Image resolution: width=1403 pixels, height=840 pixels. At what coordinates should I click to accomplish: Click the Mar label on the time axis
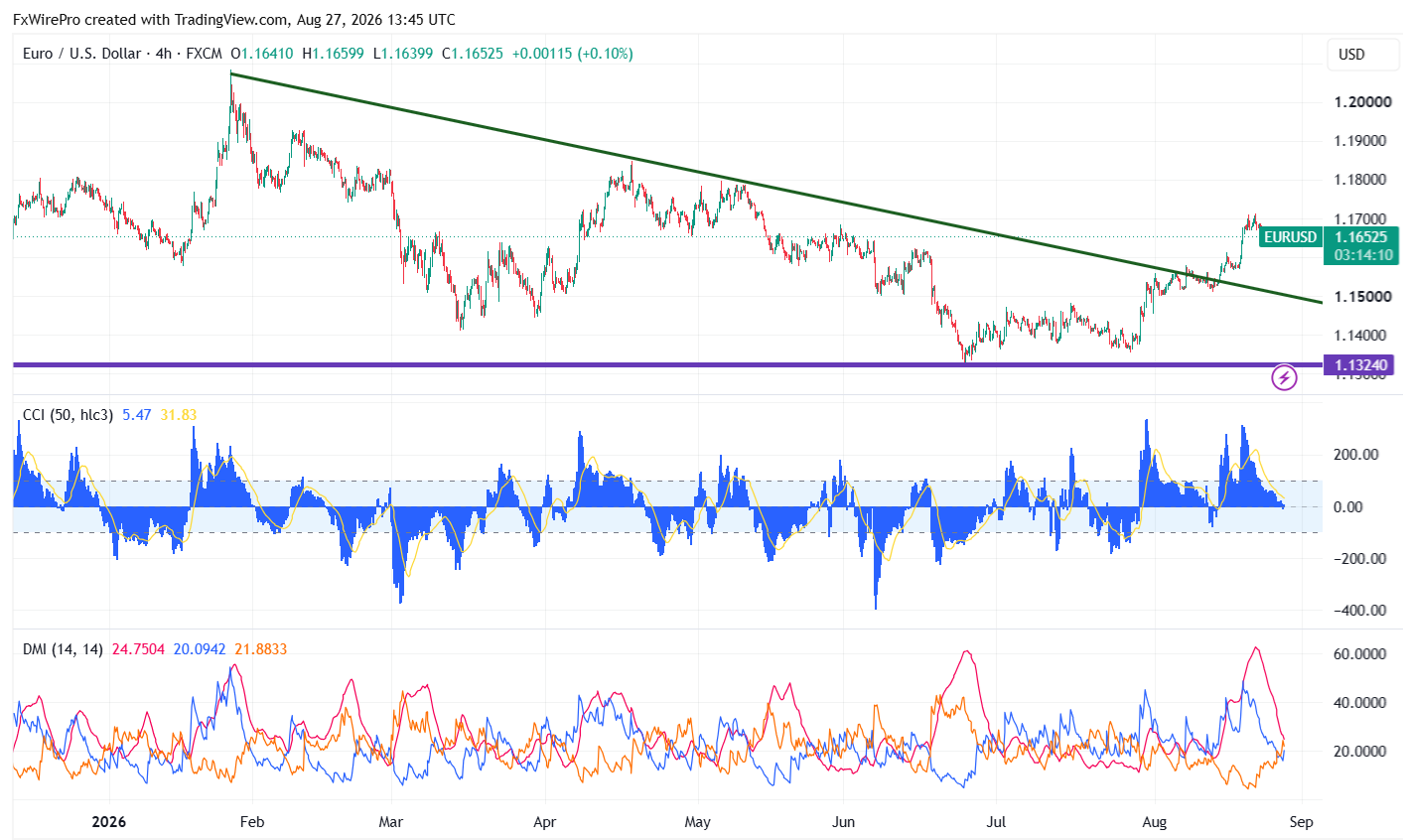(391, 822)
